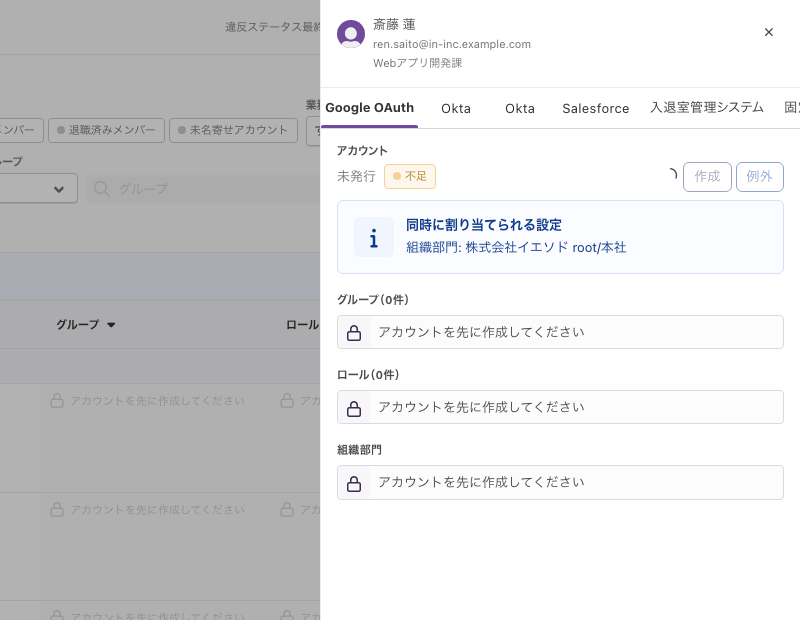Click the アカウント section label
The image size is (800, 620).
pyautogui.click(x=362, y=151)
